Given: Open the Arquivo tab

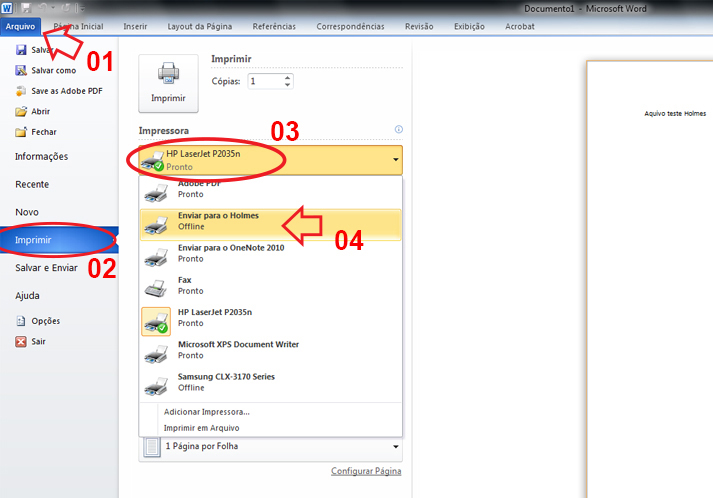Looking at the screenshot, I should [20, 27].
